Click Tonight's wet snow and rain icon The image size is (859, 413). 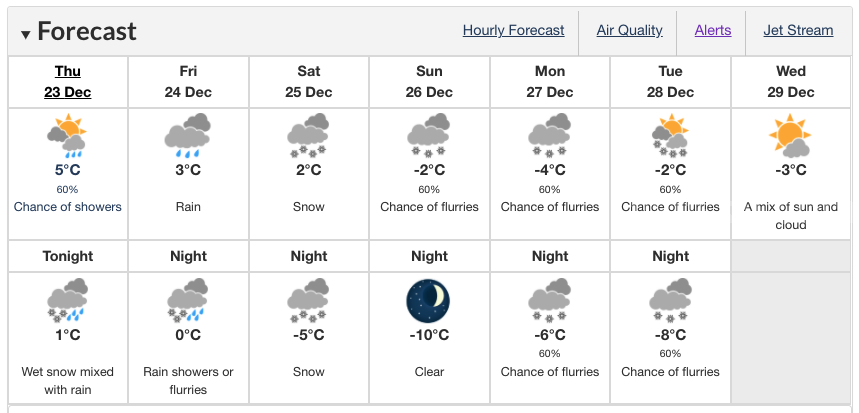[68, 301]
